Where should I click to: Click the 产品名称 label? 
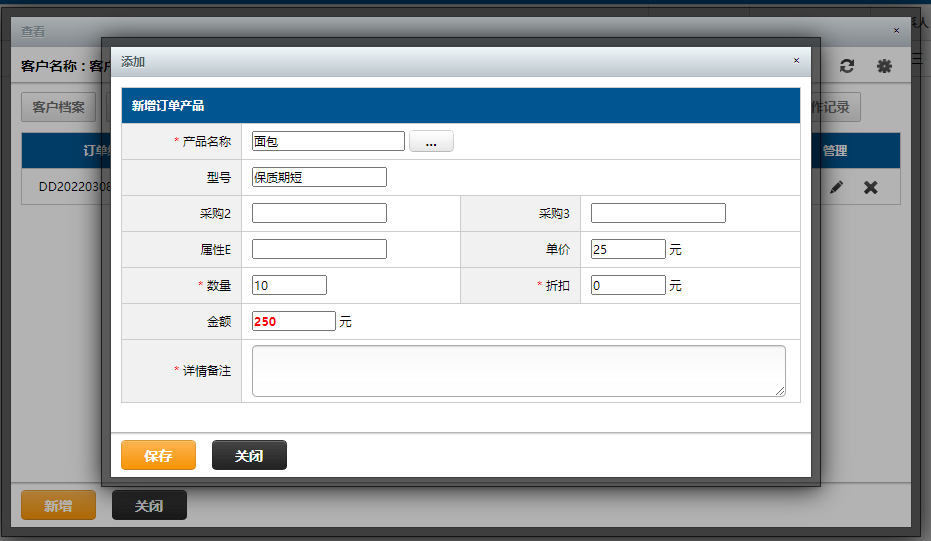207,141
